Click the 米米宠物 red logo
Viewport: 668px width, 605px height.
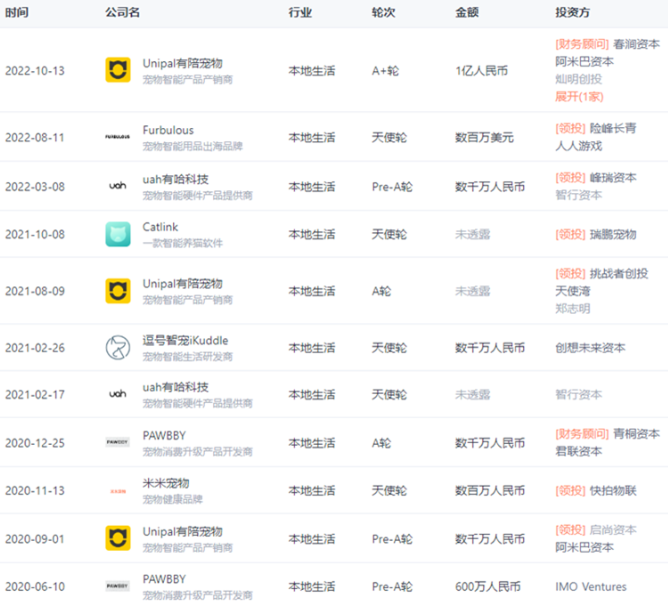[118, 491]
